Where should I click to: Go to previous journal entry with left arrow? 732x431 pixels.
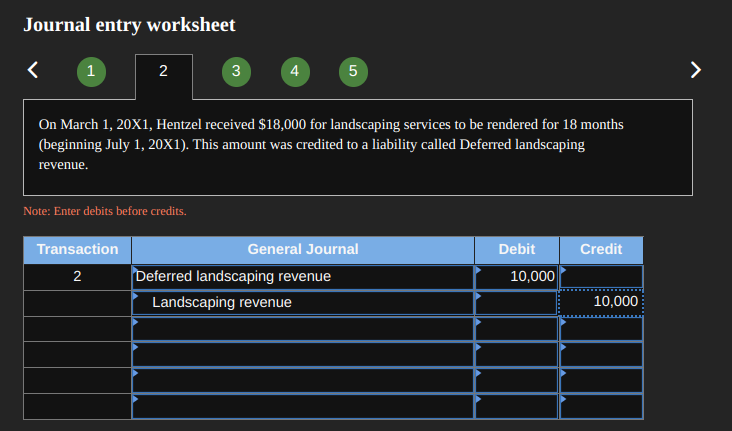pyautogui.click(x=33, y=70)
